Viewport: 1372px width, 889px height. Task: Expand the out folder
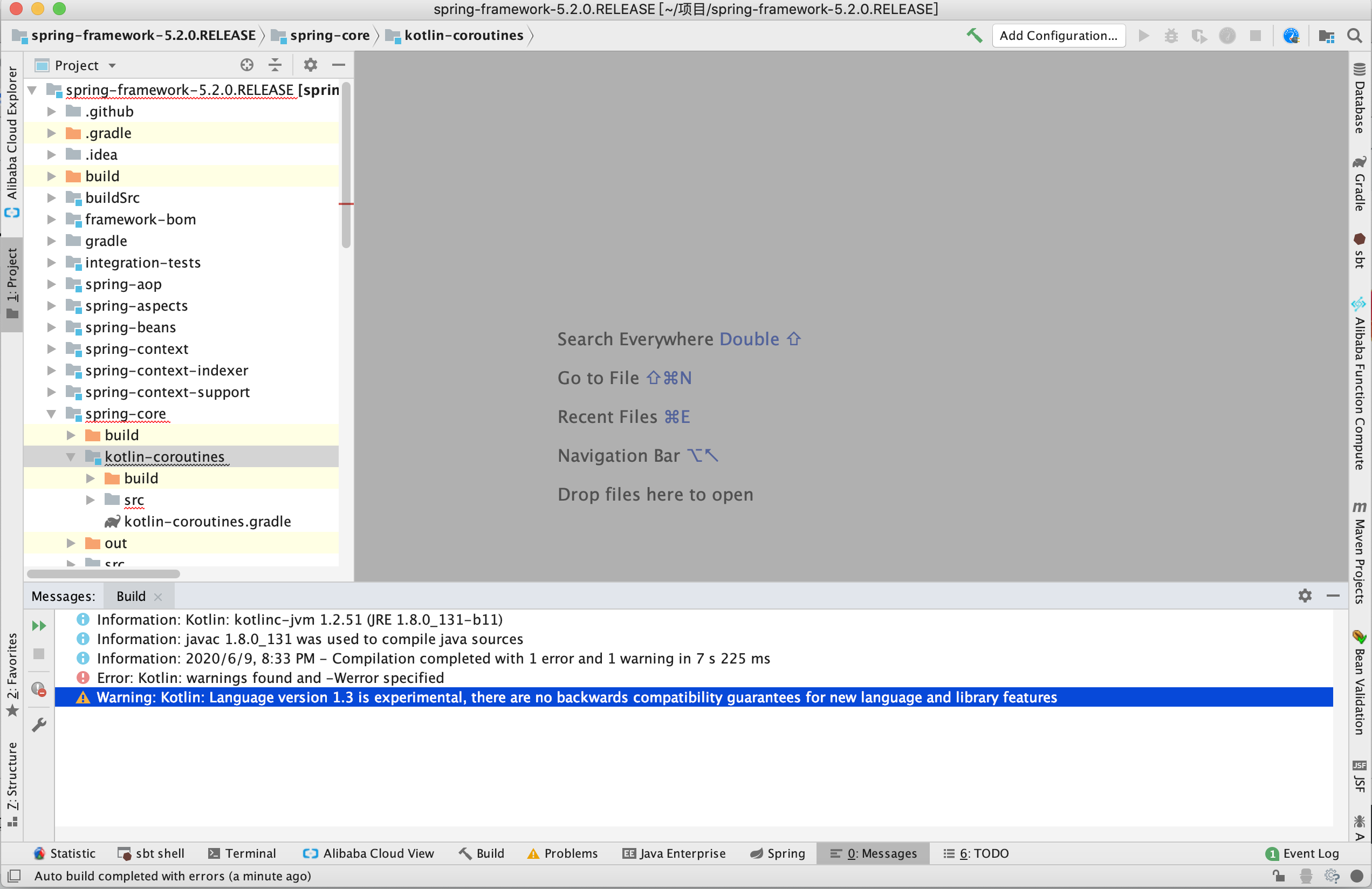coord(71,543)
